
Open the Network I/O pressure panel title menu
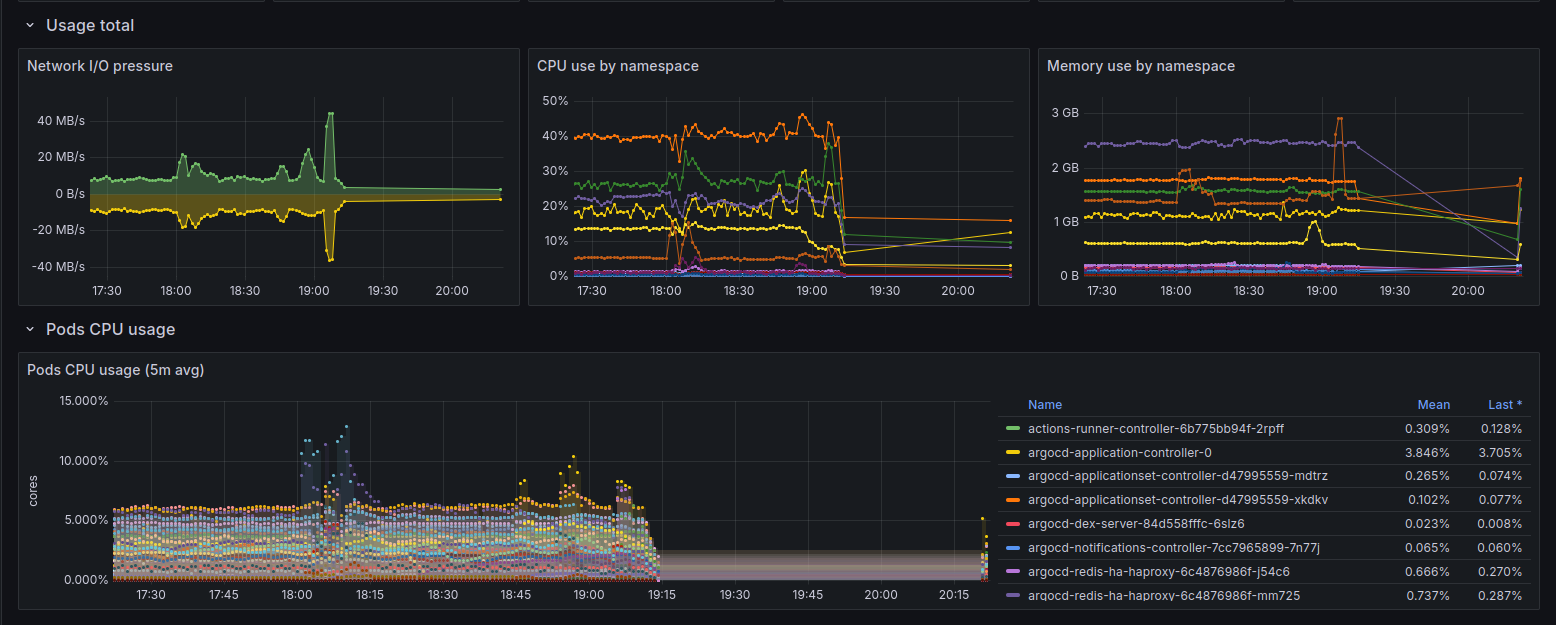(100, 66)
